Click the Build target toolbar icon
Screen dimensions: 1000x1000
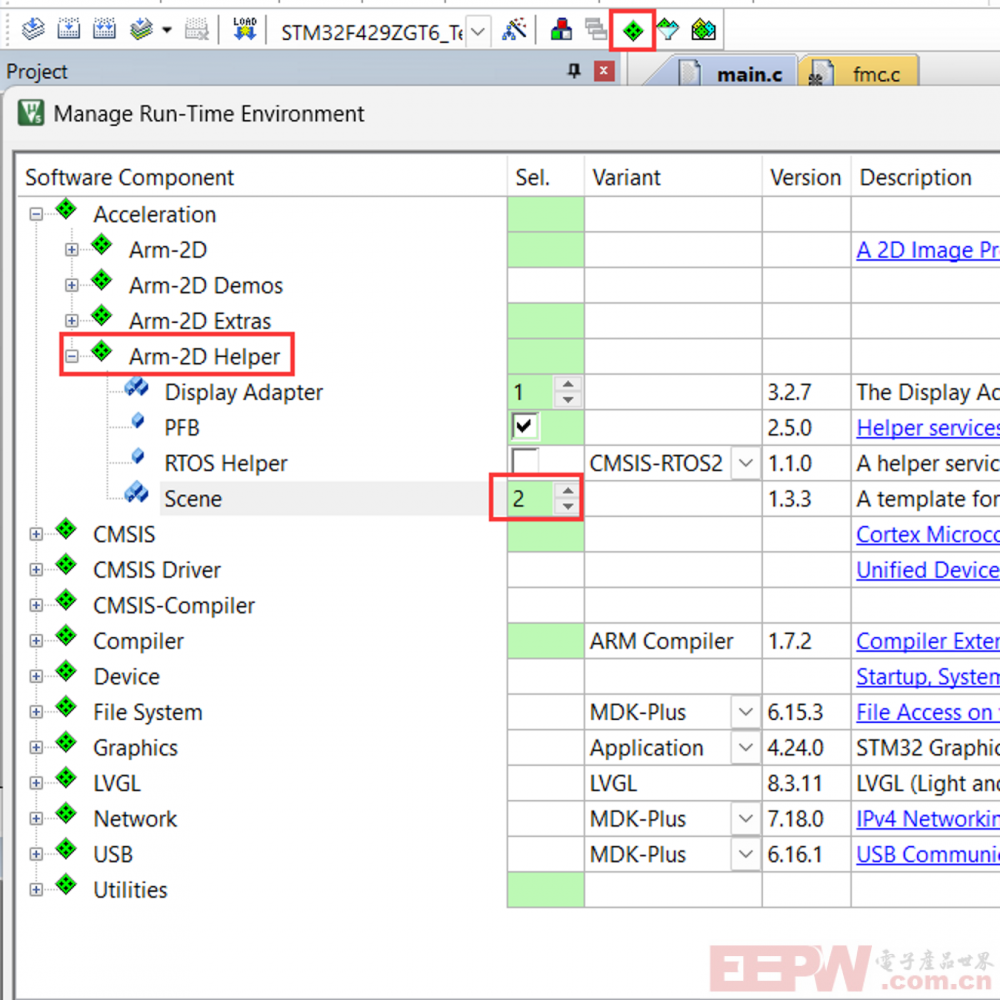[68, 29]
